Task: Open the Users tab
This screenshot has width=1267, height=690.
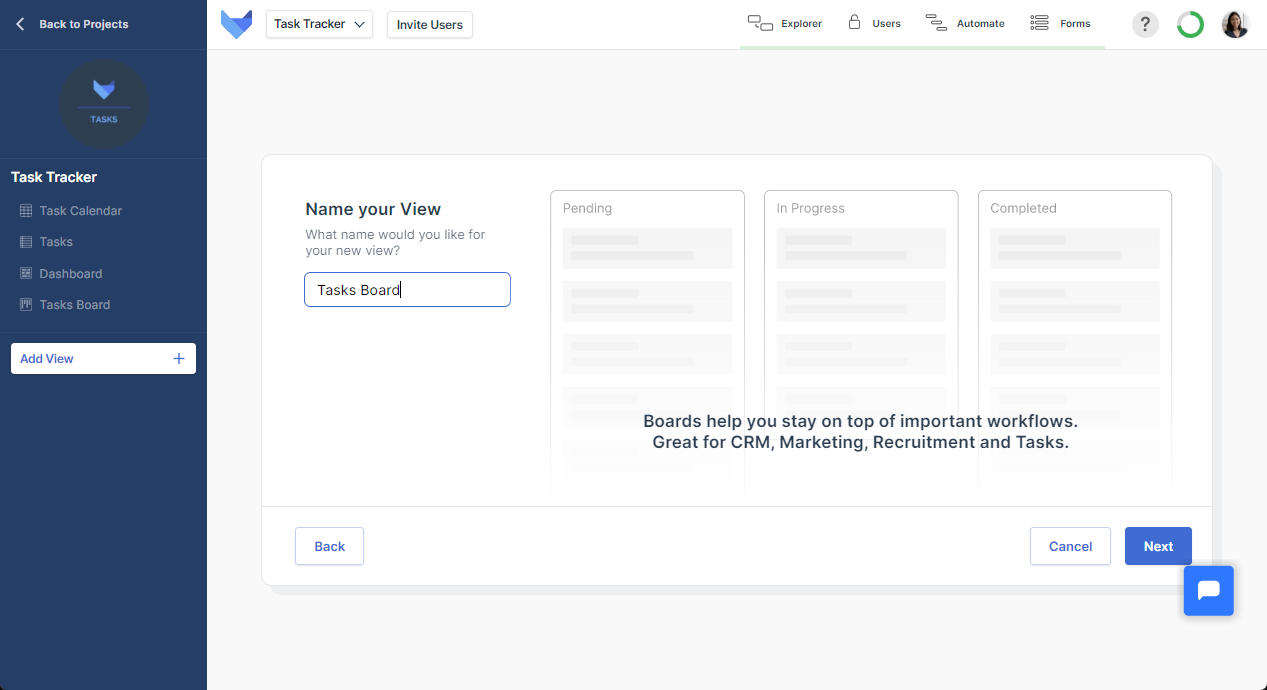Action: [875, 23]
